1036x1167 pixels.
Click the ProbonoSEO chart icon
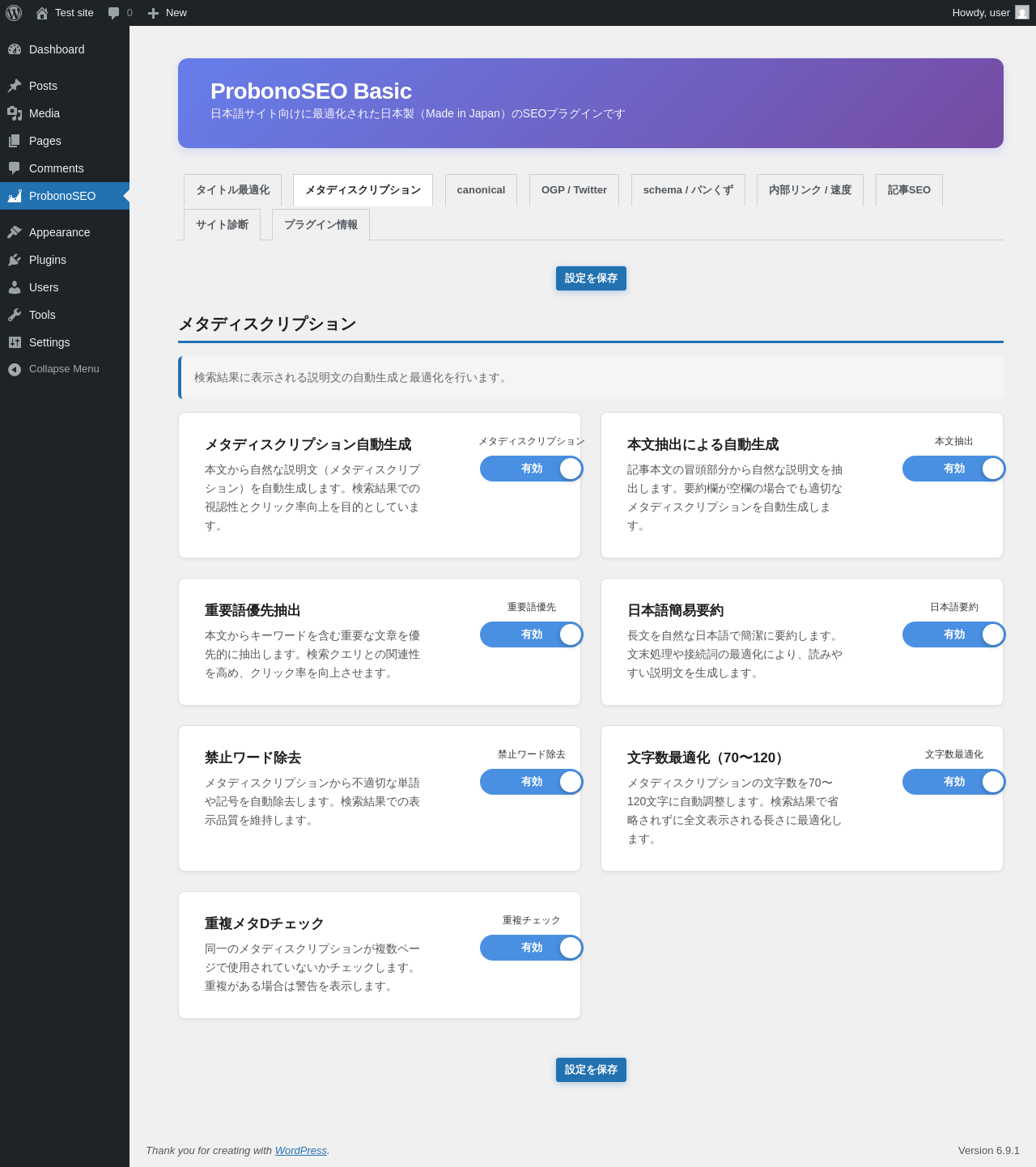tap(15, 196)
